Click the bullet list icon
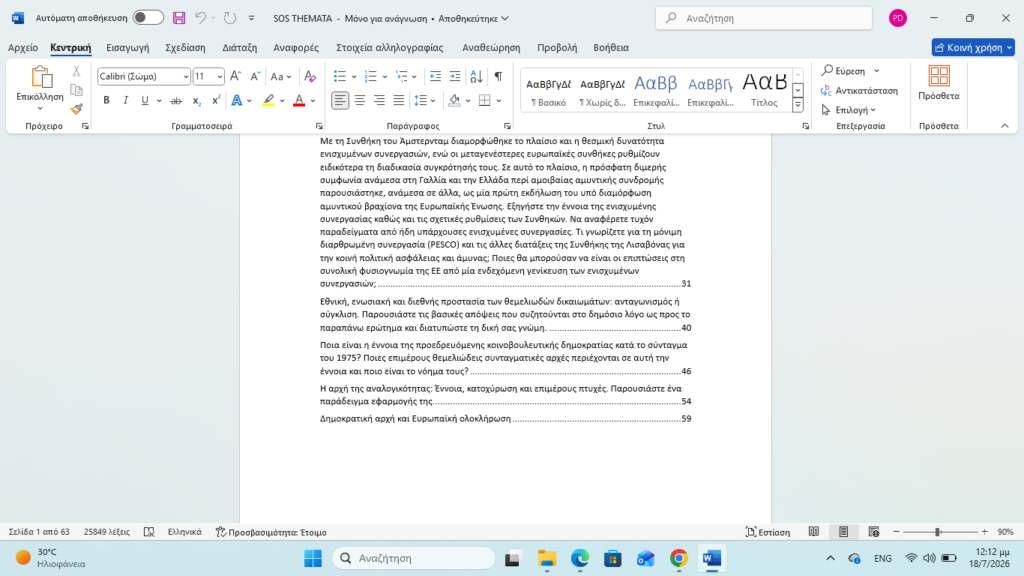This screenshot has width=1024, height=576. pos(340,76)
